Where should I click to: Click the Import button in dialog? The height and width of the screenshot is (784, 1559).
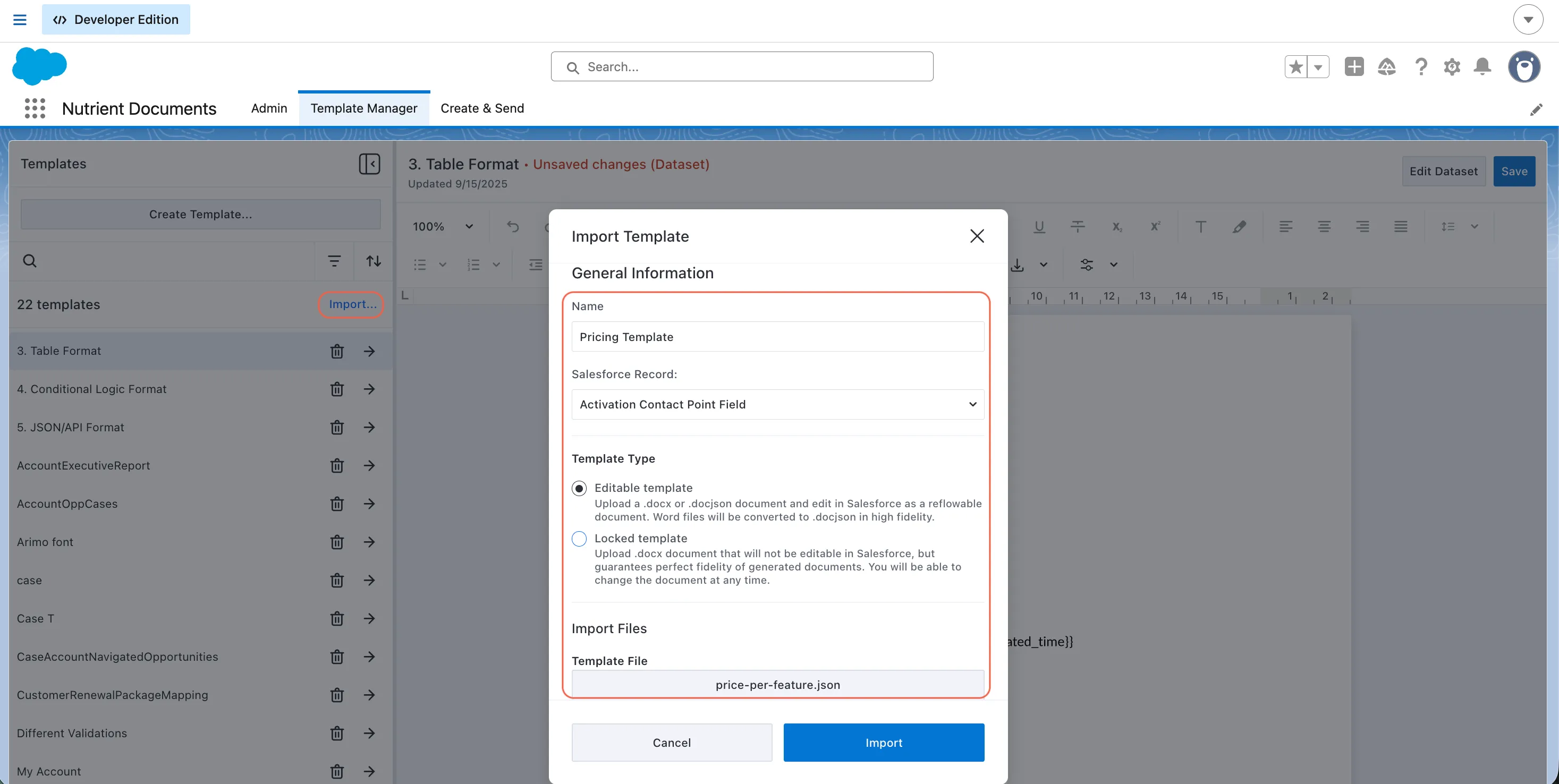884,742
